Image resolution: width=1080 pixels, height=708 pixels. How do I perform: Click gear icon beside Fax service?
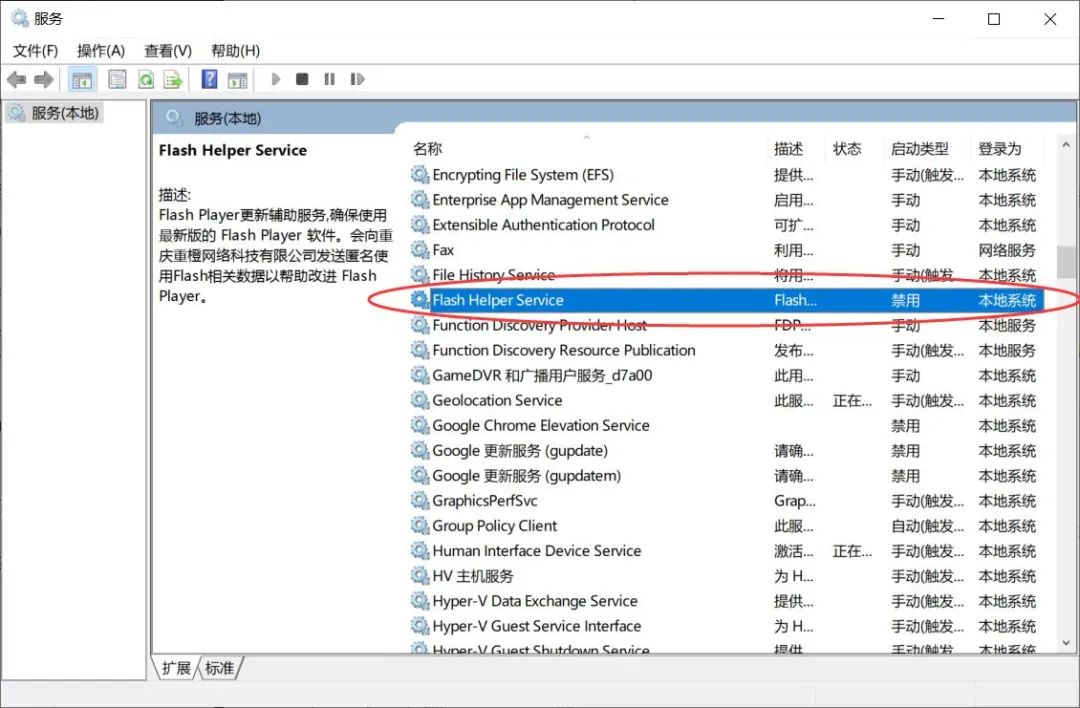(420, 250)
